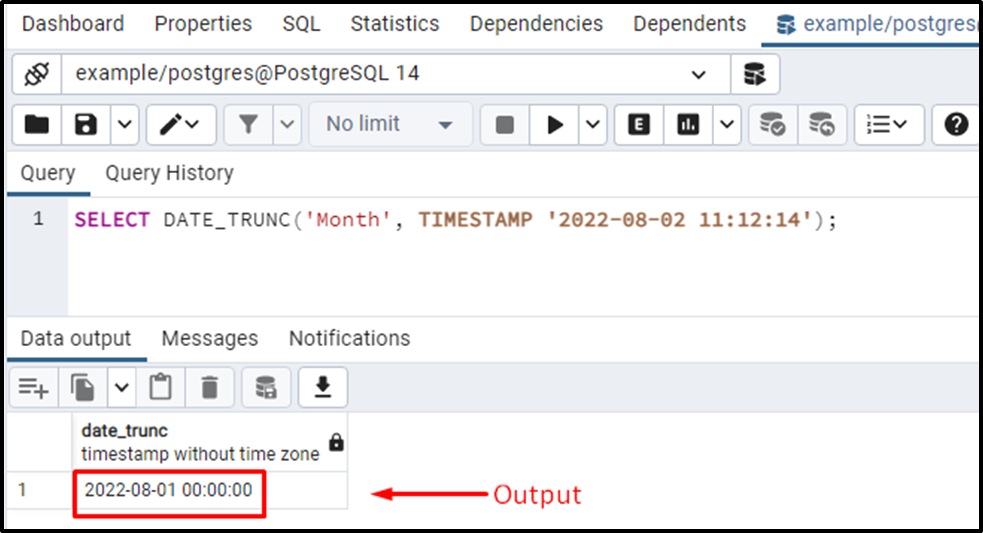Expand the Execute options dropdown arrow
The image size is (983, 533).
pos(594,124)
